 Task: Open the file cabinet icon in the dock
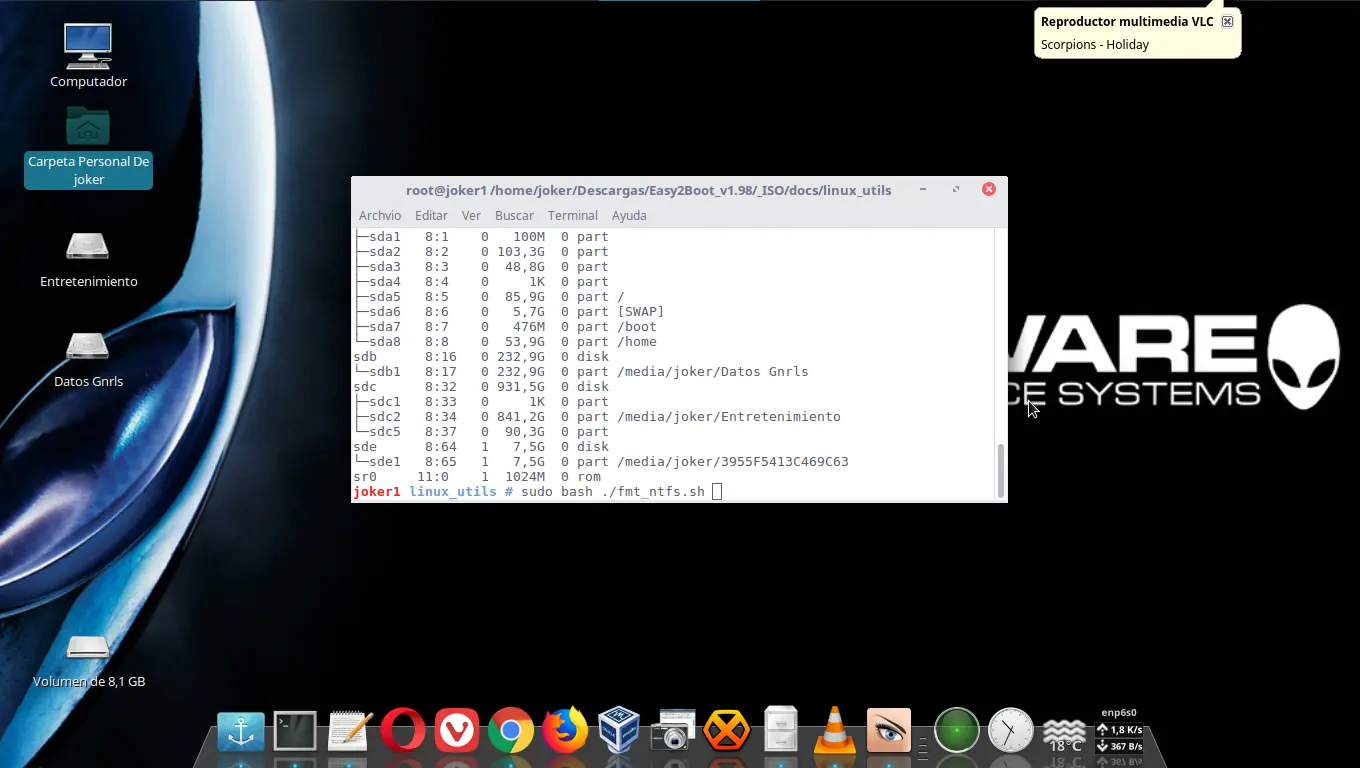(x=780, y=731)
